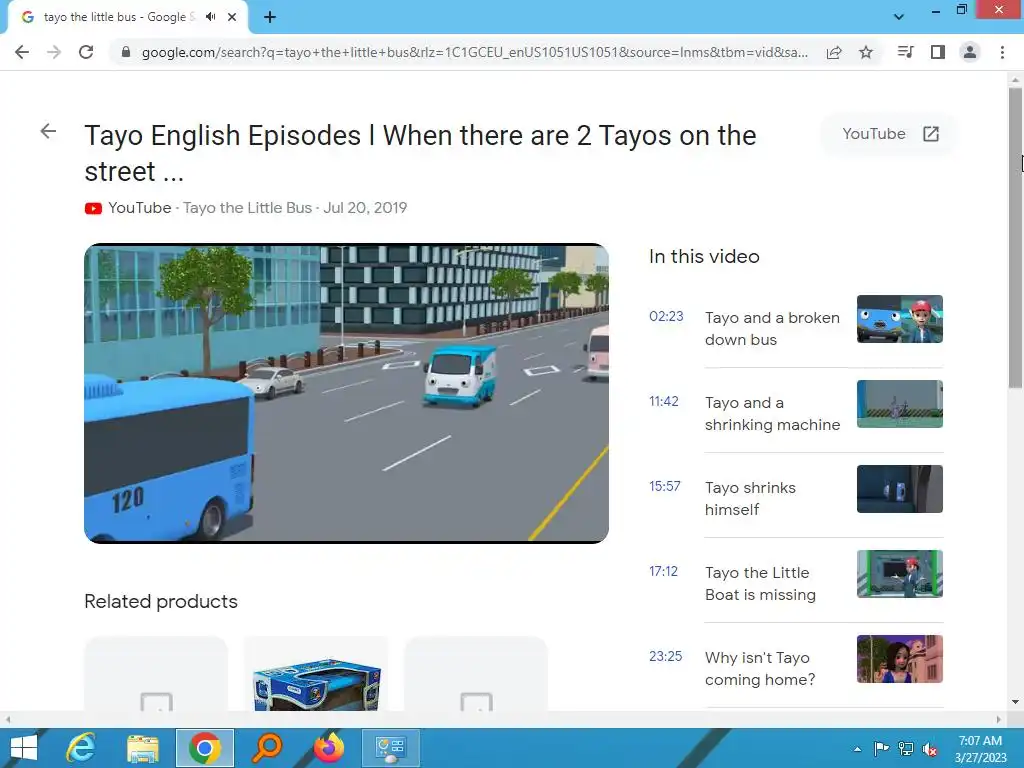Viewport: 1024px width, 768px height.
Task: Open a new tab with plus button
Action: point(270,17)
